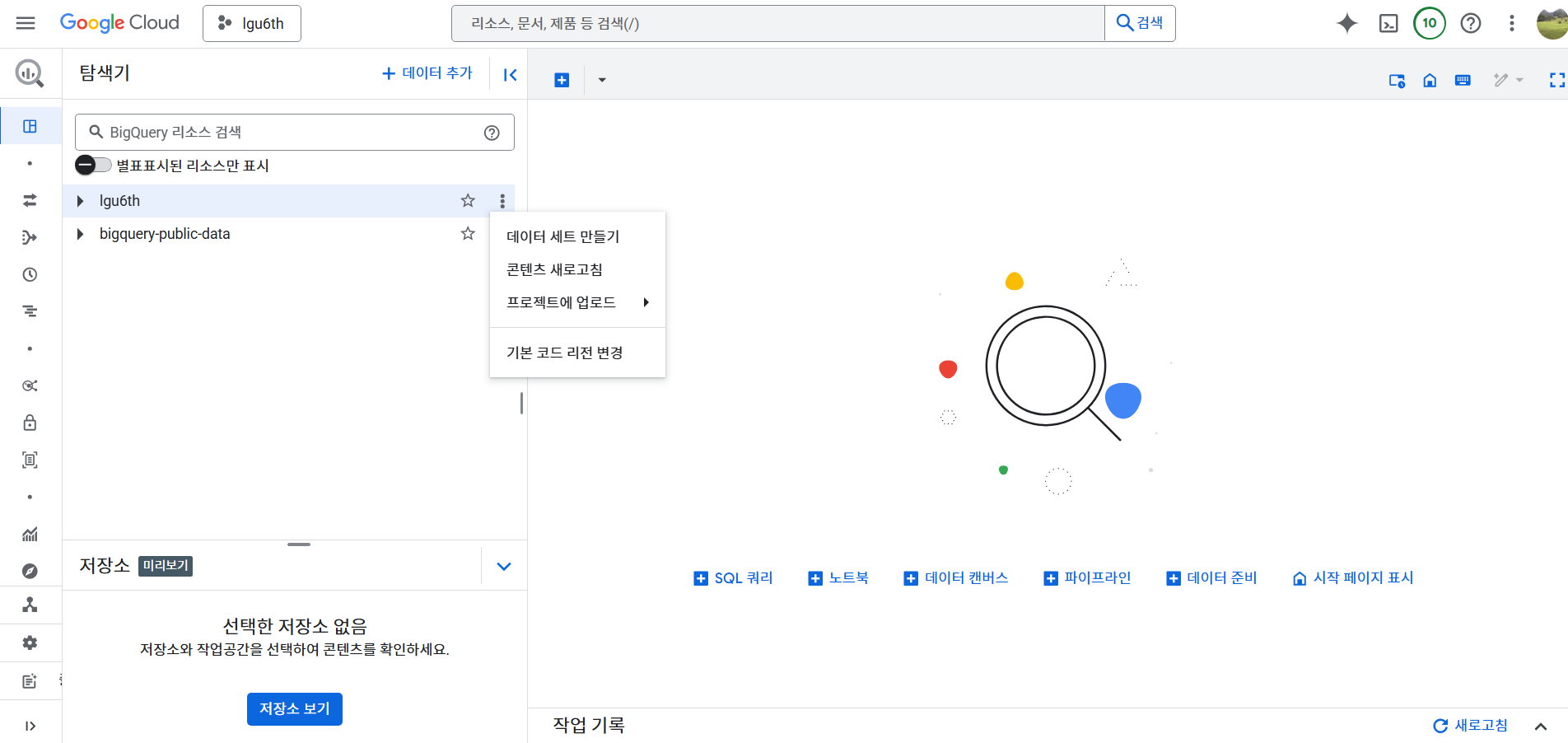Open the free trial status badge 10

coord(1430,23)
